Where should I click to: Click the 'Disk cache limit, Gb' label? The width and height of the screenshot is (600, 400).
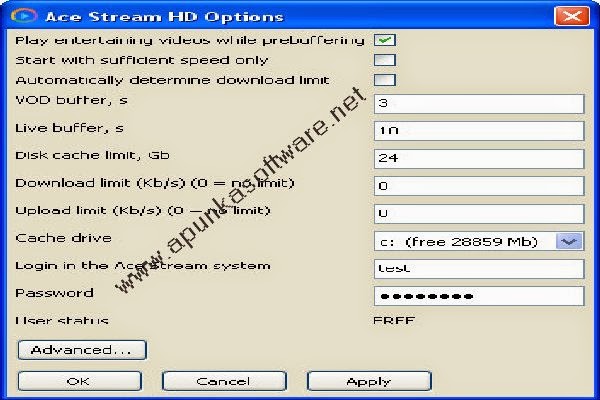pos(92,155)
